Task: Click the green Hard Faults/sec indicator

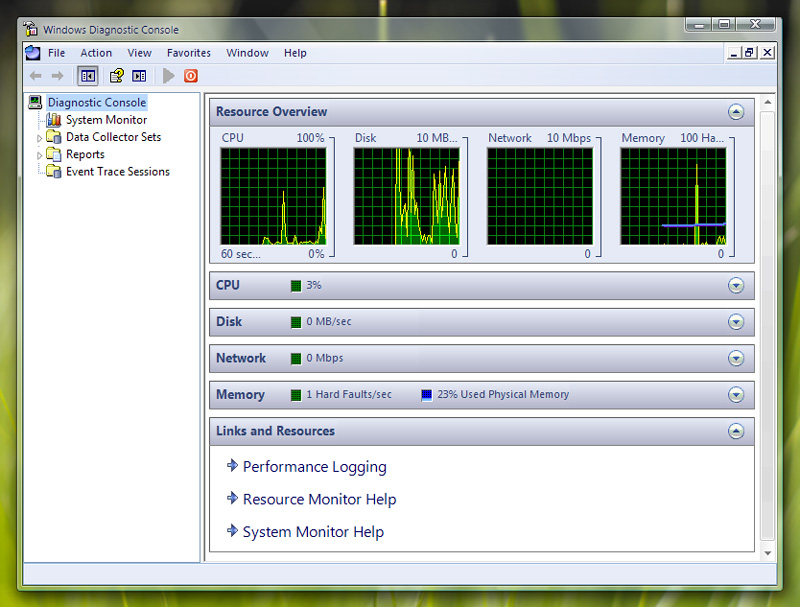Action: pyautogui.click(x=296, y=395)
